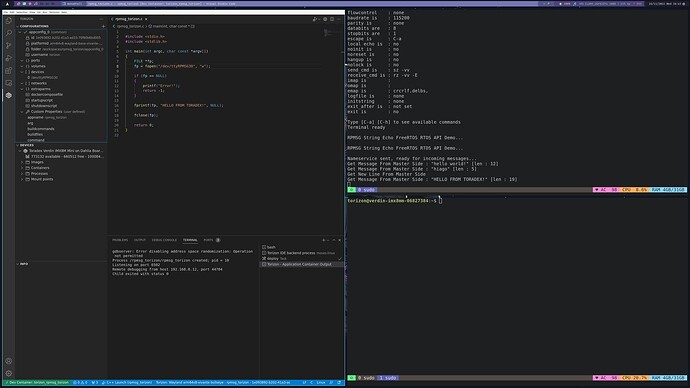The image size is (690, 388).
Task: Open the Run and Debug view icon
Action: point(8,58)
